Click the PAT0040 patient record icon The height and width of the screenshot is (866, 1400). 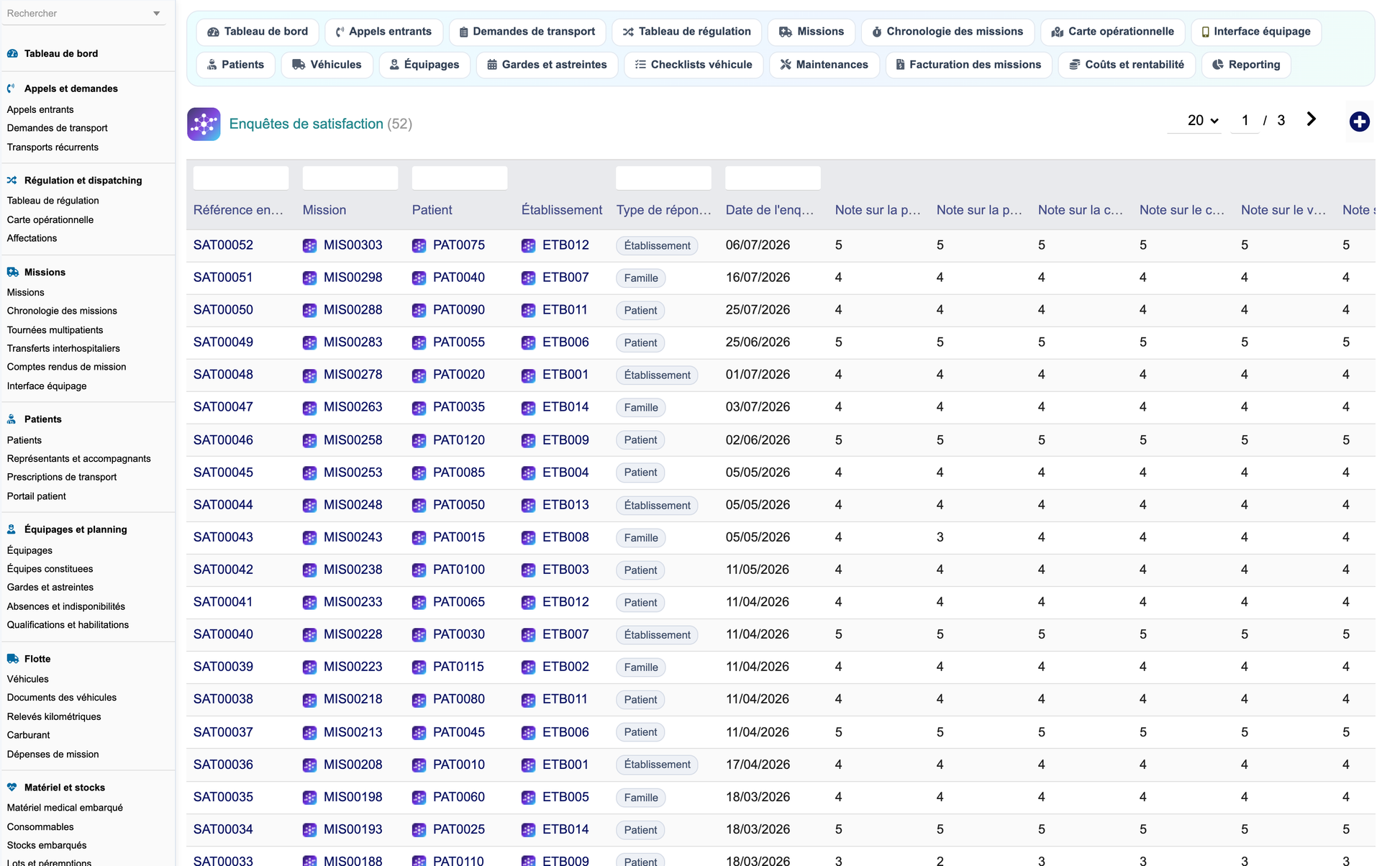tap(419, 278)
